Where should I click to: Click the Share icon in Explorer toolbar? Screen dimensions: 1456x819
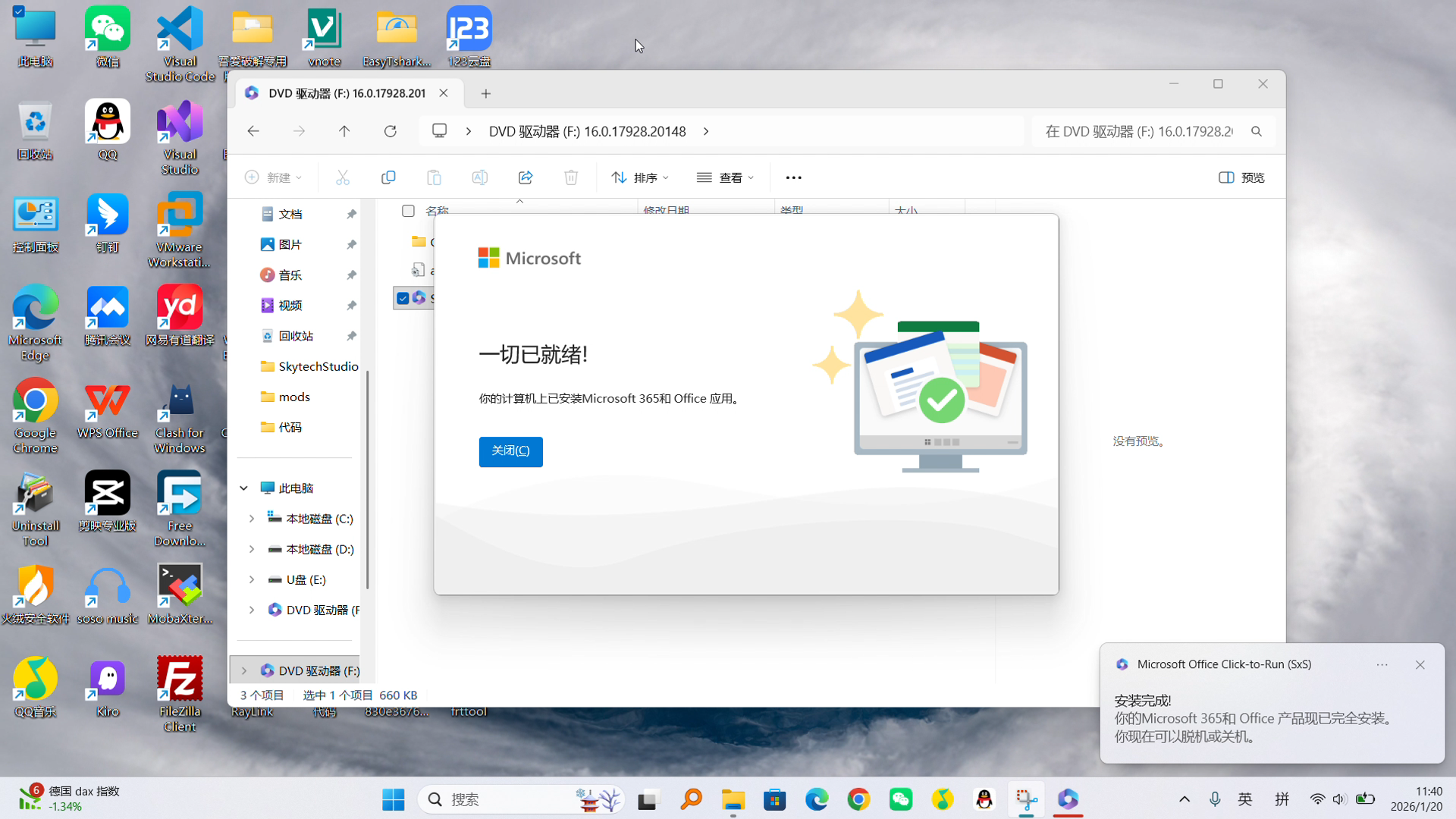click(526, 177)
